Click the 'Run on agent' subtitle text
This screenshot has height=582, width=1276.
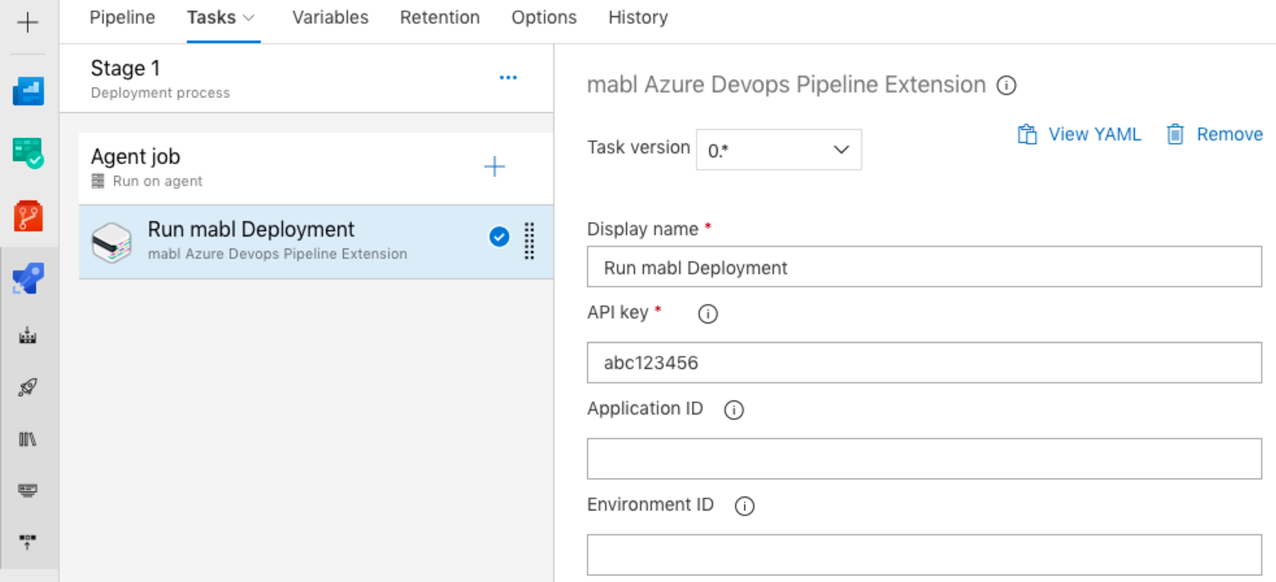(158, 181)
